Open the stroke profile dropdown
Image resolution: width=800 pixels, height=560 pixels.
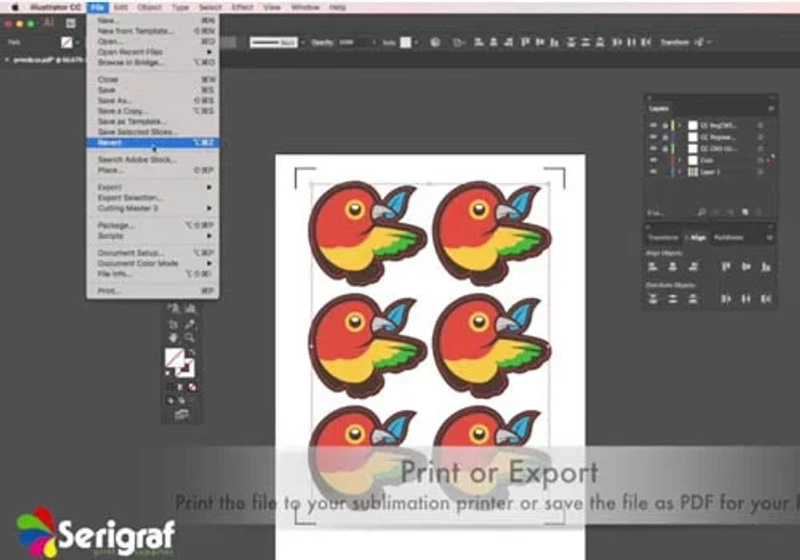pos(303,42)
